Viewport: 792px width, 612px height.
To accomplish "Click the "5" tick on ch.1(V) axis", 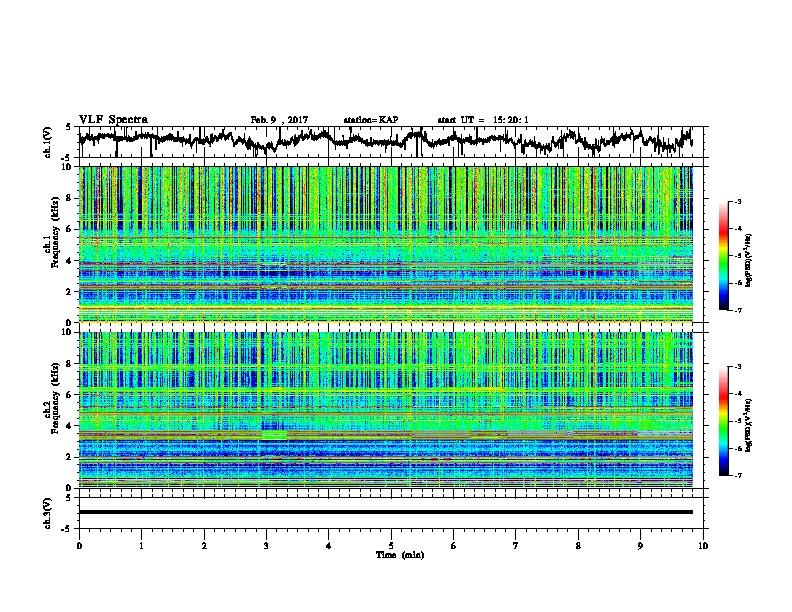I will pos(68,127).
